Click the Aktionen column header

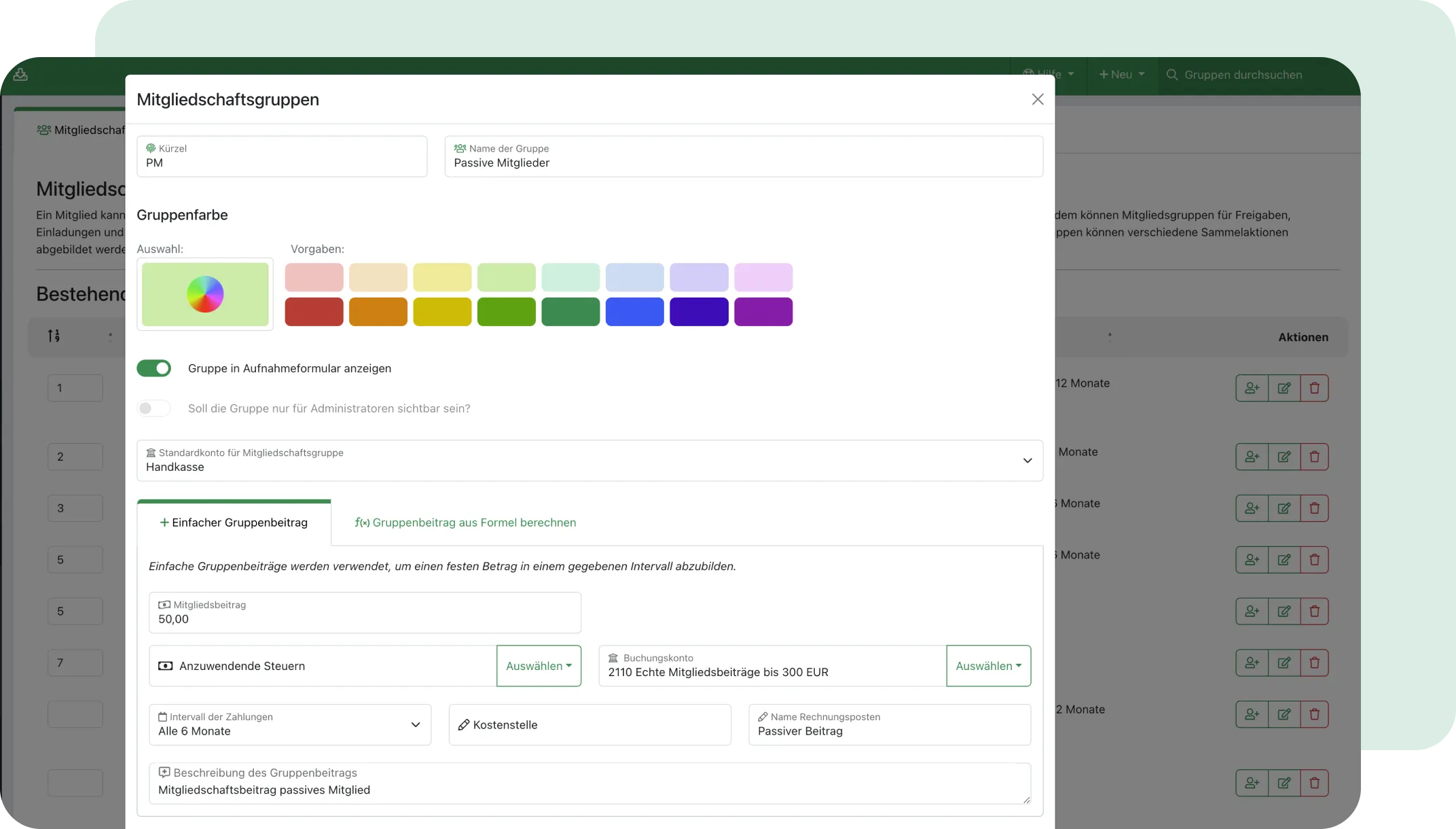(1303, 337)
